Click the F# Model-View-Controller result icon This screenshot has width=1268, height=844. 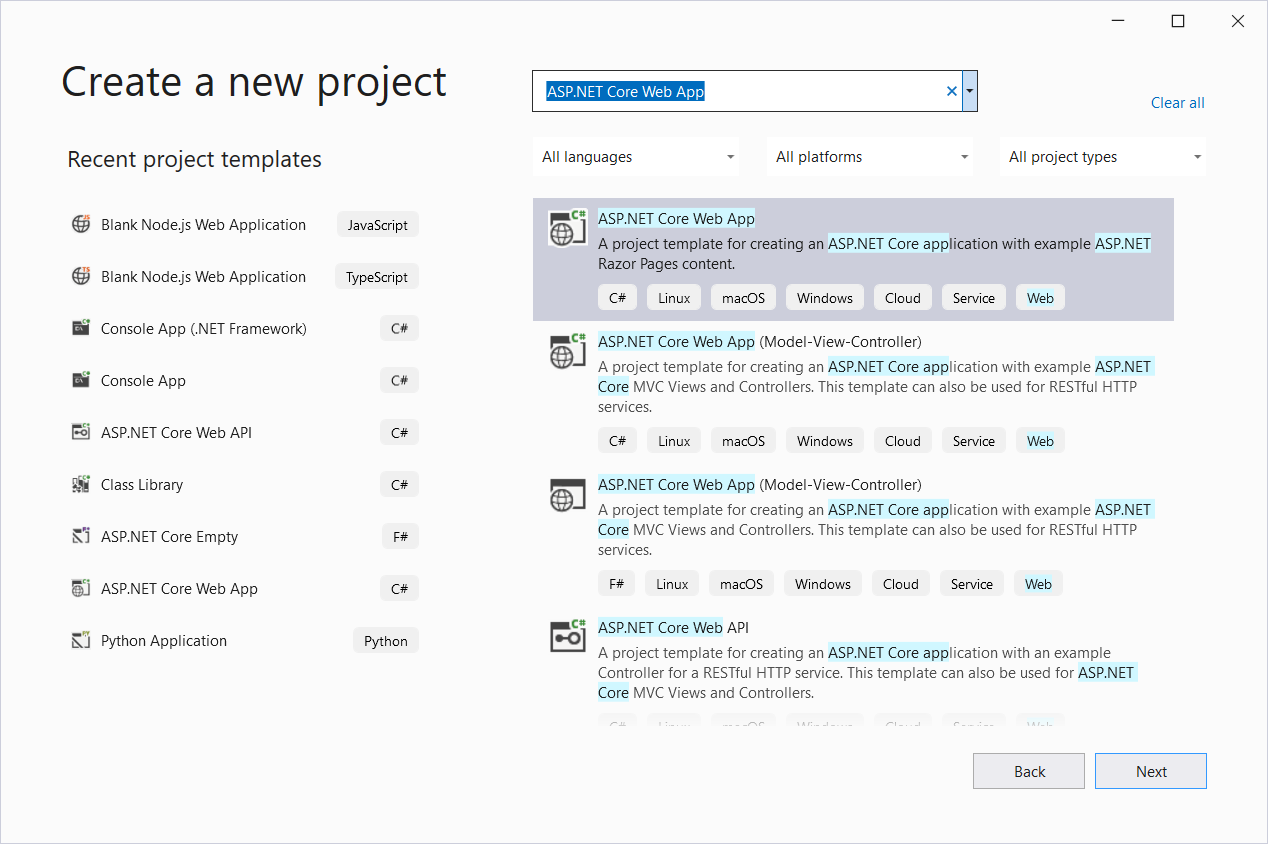pos(567,494)
